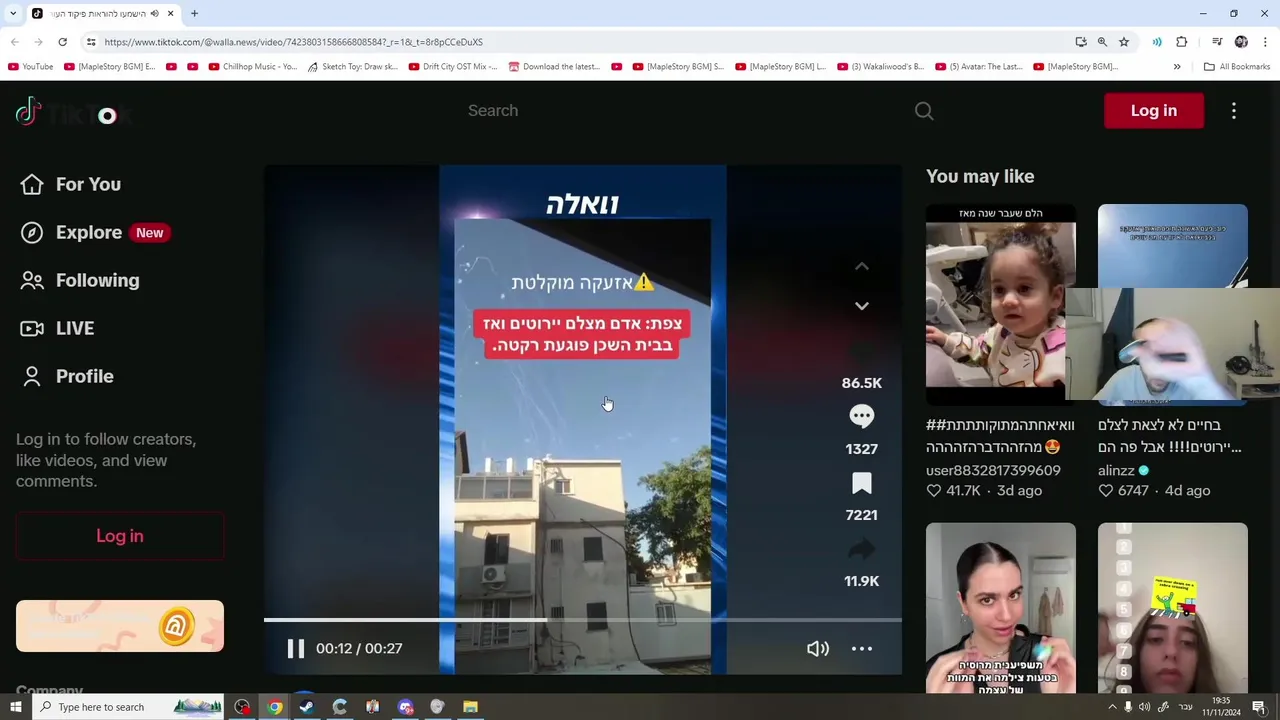Open the LIVE section
The image size is (1280, 720).
(x=57, y=328)
